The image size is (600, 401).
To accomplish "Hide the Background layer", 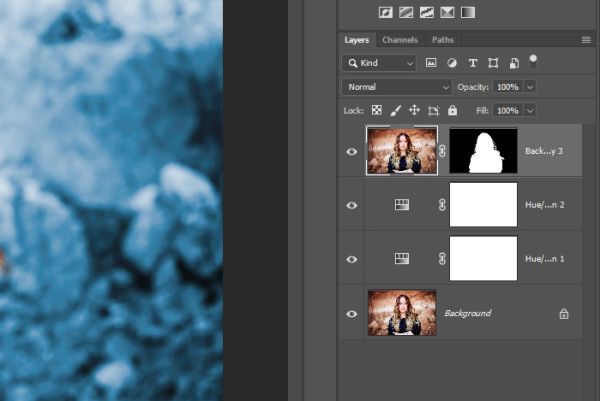I will click(x=352, y=314).
